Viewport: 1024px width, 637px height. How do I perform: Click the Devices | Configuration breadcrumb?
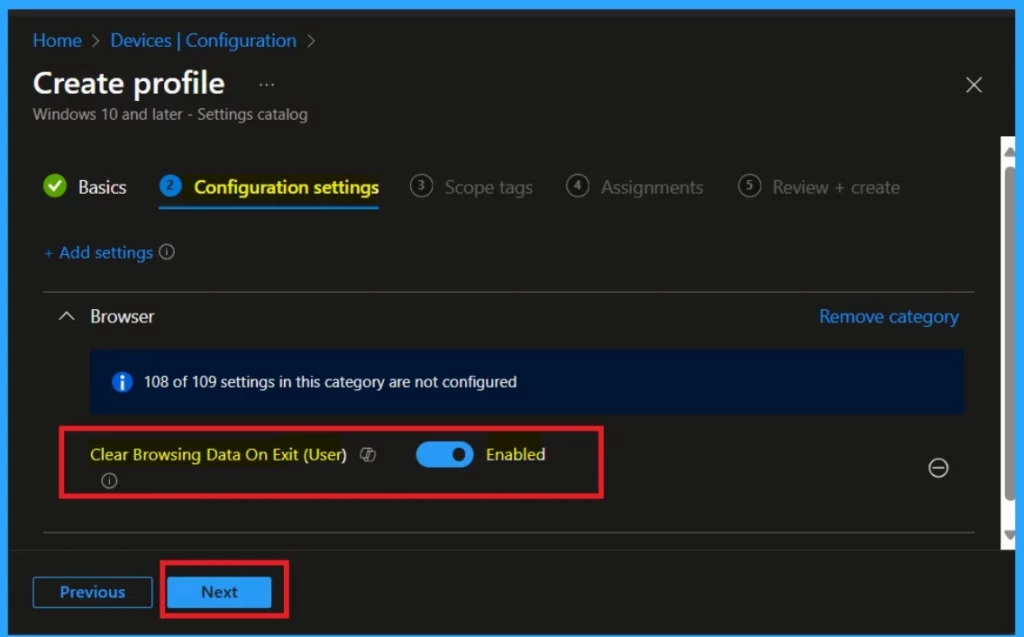coord(203,41)
